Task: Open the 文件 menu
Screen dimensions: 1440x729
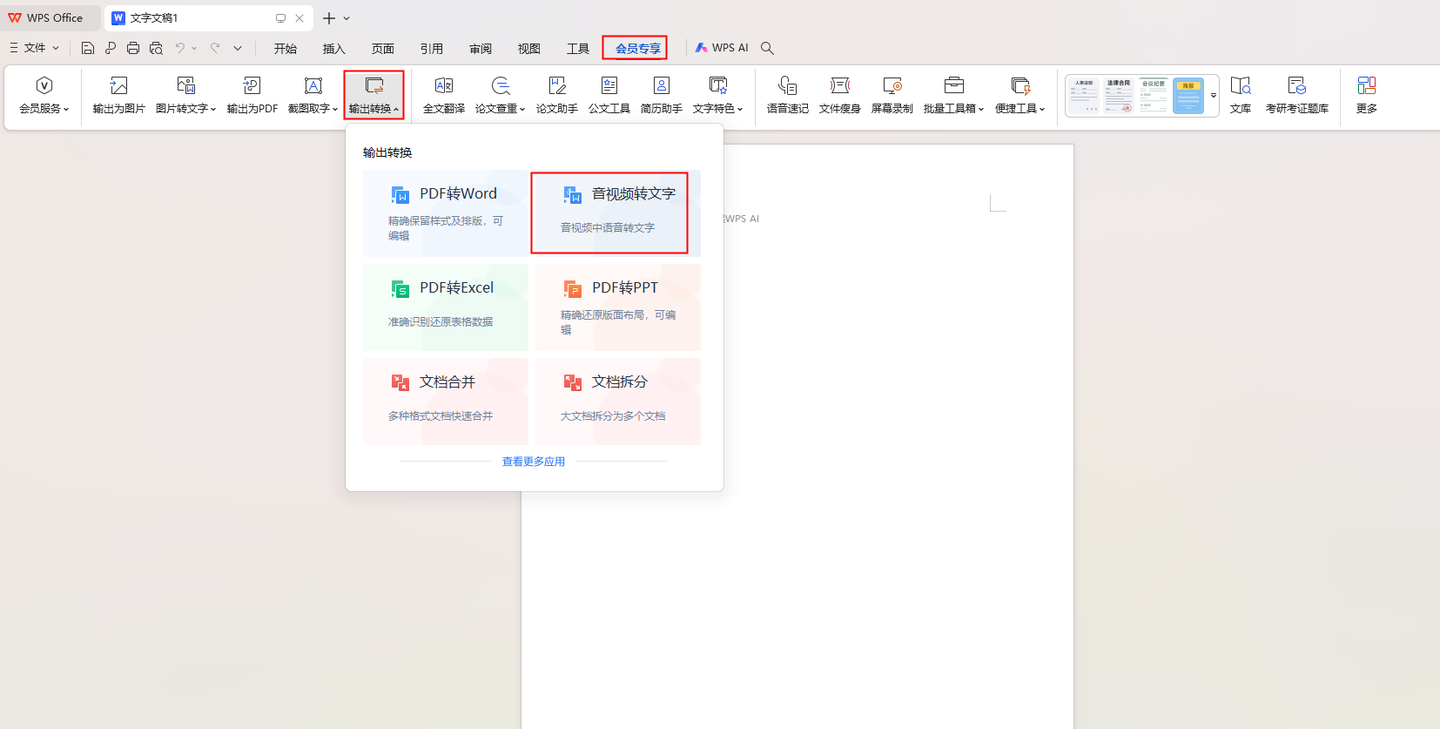Action: point(35,48)
